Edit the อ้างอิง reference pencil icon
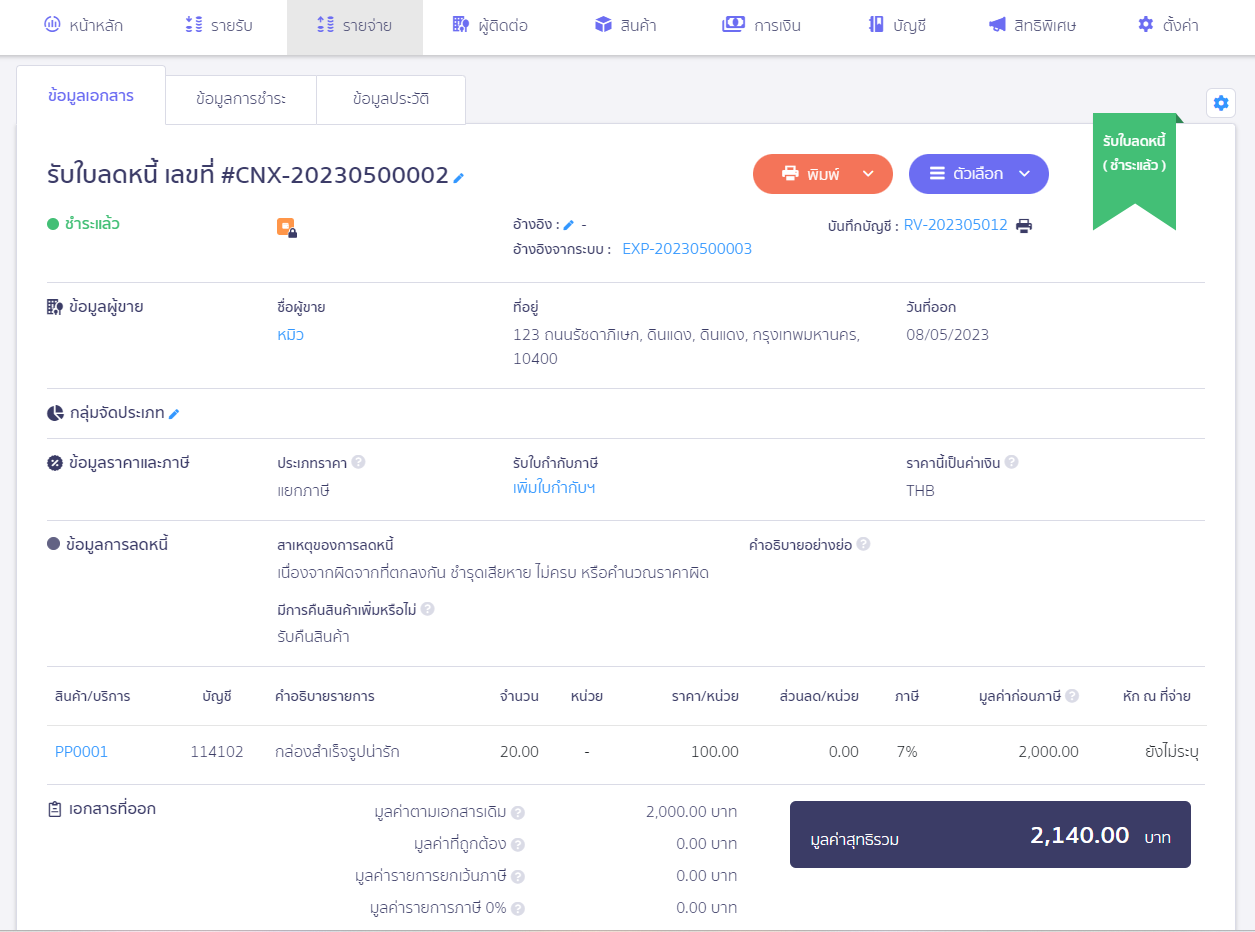Screen dimensions: 1255x932 click(x=569, y=225)
